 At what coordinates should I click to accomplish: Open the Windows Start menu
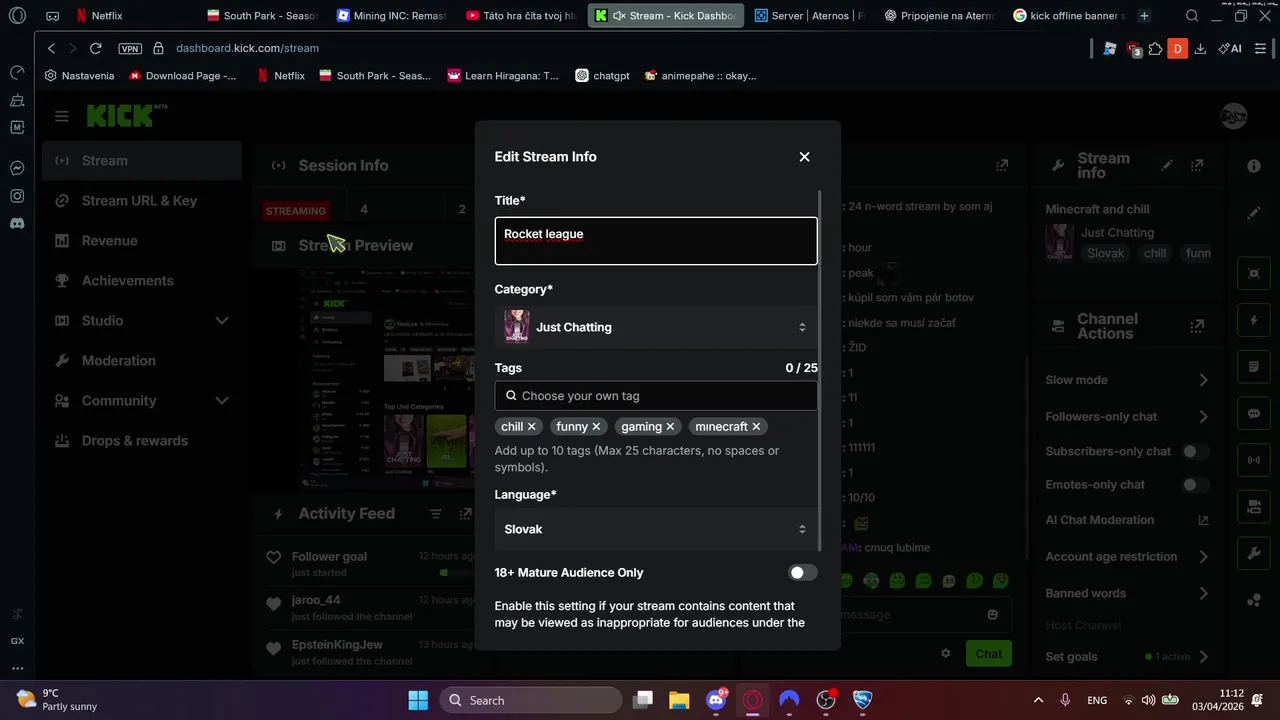[x=418, y=700]
